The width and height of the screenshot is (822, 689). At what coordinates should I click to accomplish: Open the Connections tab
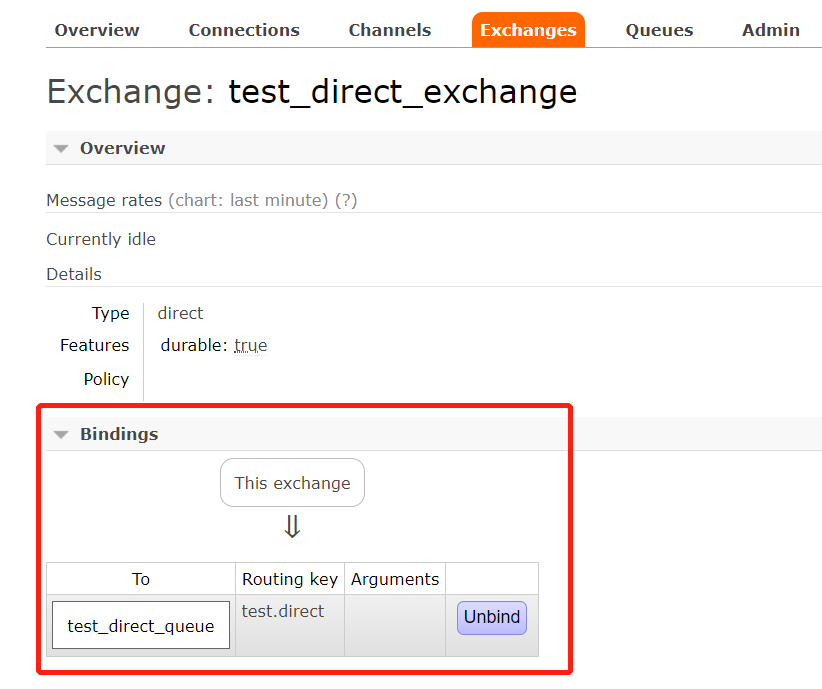point(244,30)
